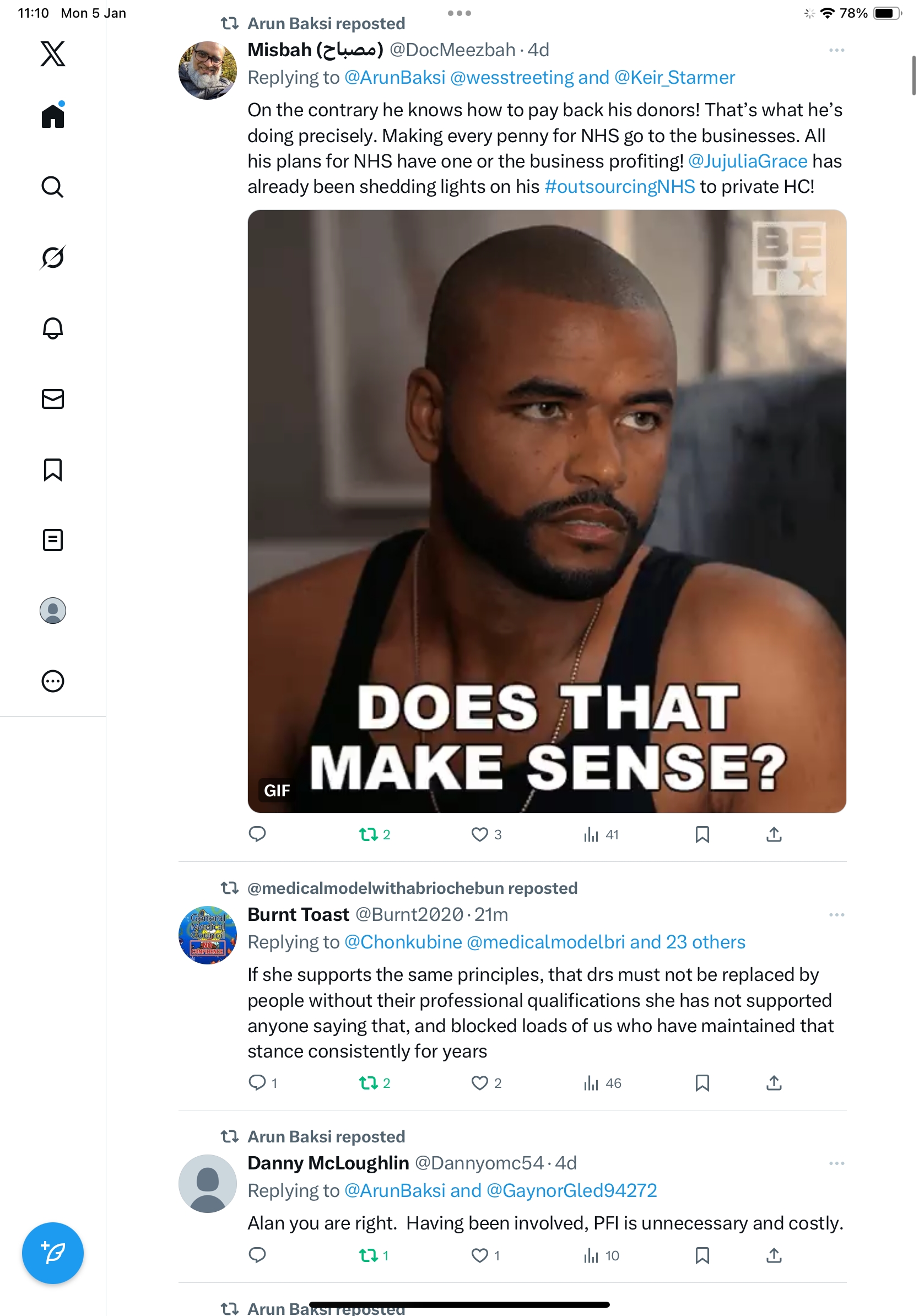Open Grok from the sidebar
Screen dimensions: 919x1316
53,257
